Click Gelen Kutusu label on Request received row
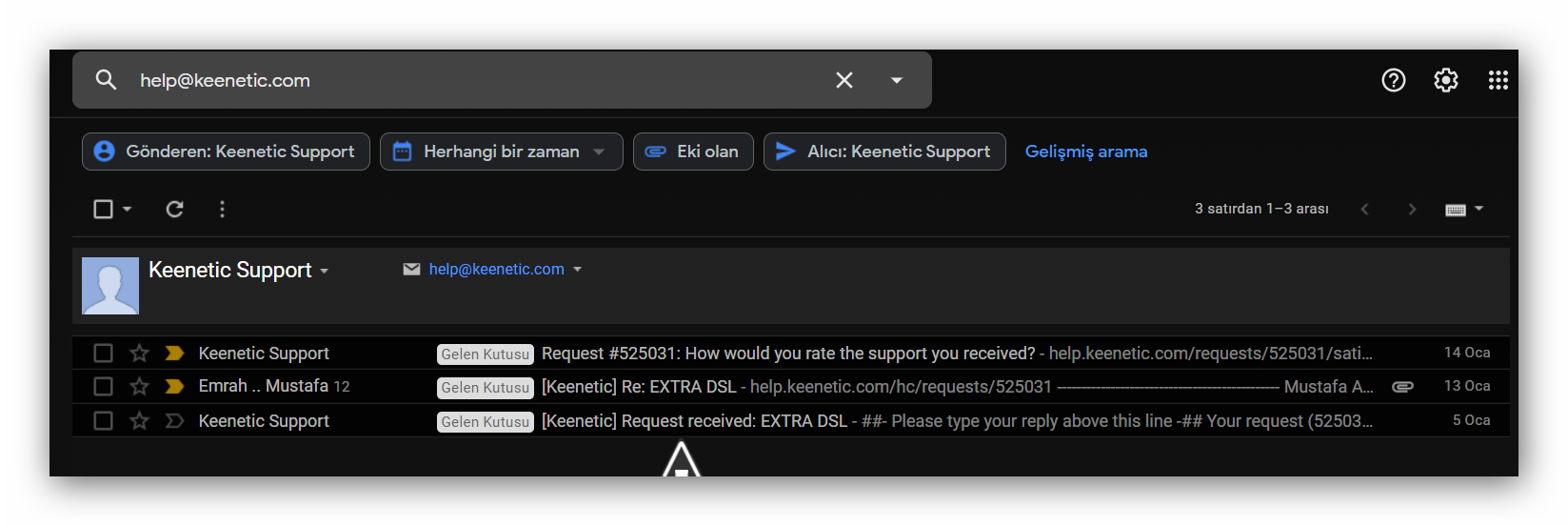Viewport: 1568px width, 526px height. (x=486, y=422)
